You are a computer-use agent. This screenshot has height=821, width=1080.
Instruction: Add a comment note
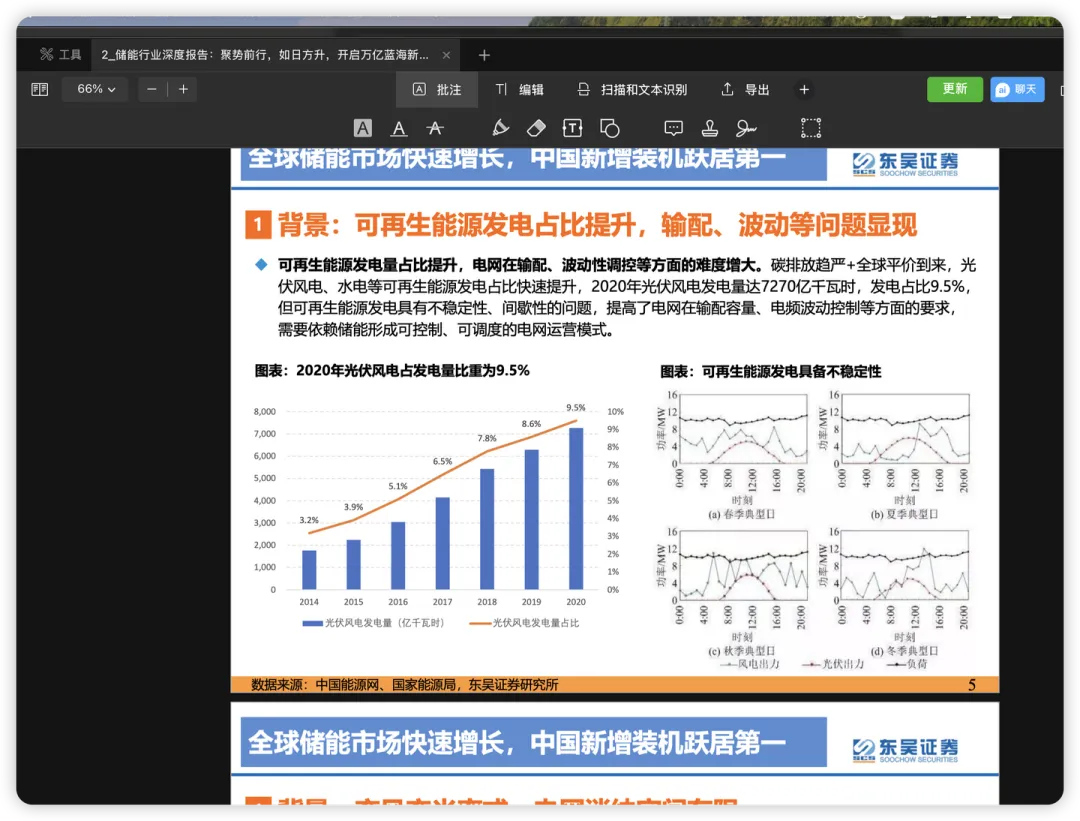point(674,128)
